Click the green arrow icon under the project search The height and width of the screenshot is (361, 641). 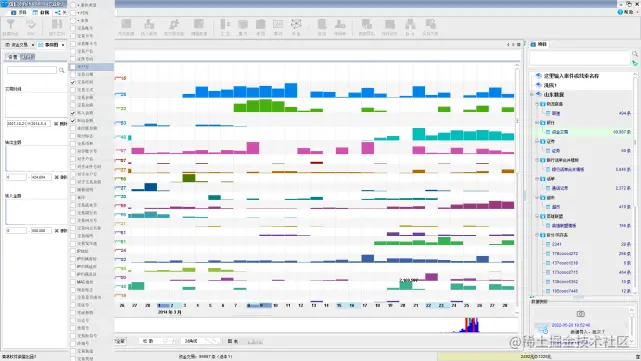point(635,63)
